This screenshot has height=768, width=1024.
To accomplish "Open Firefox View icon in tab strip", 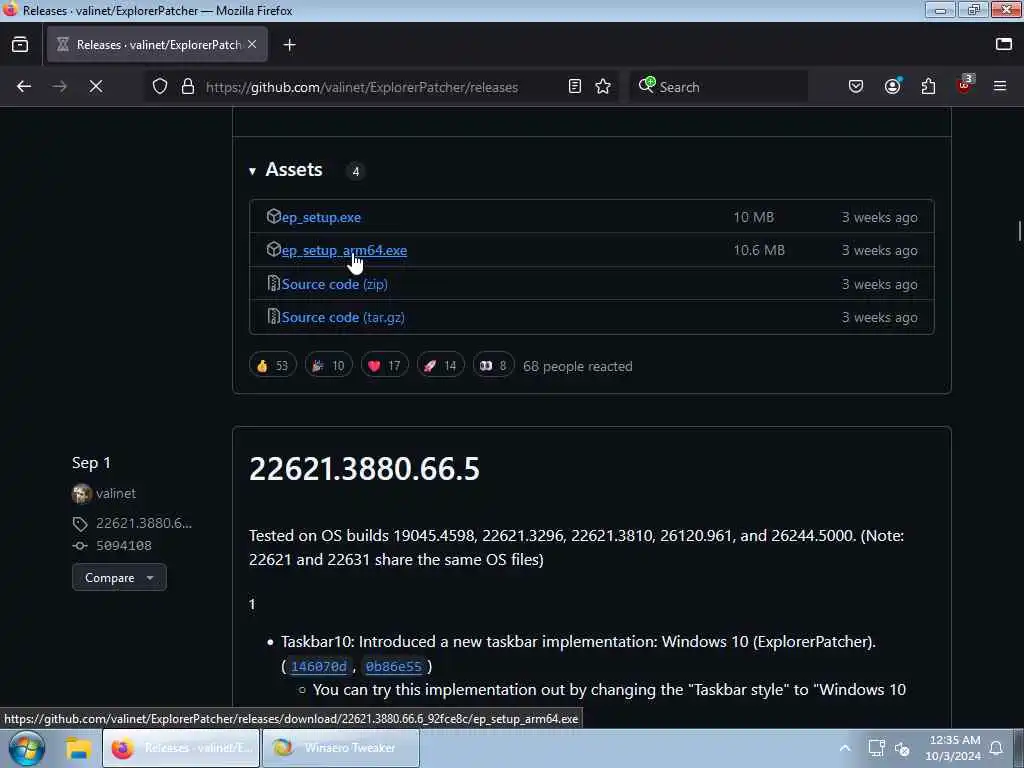I will pyautogui.click(x=20, y=44).
